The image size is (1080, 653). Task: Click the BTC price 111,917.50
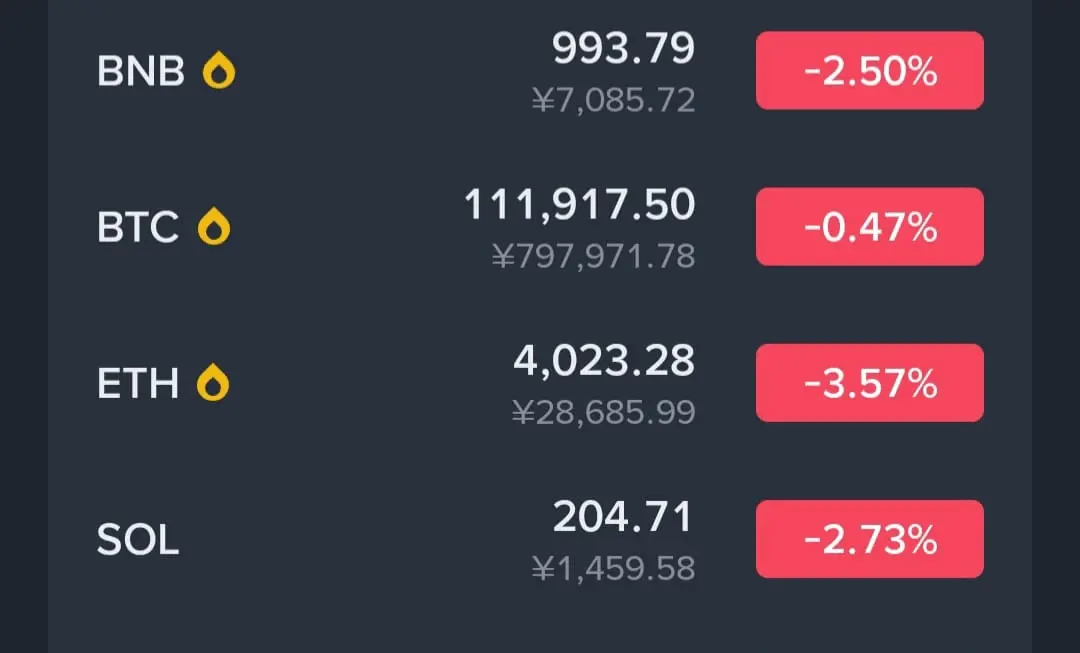pos(580,205)
